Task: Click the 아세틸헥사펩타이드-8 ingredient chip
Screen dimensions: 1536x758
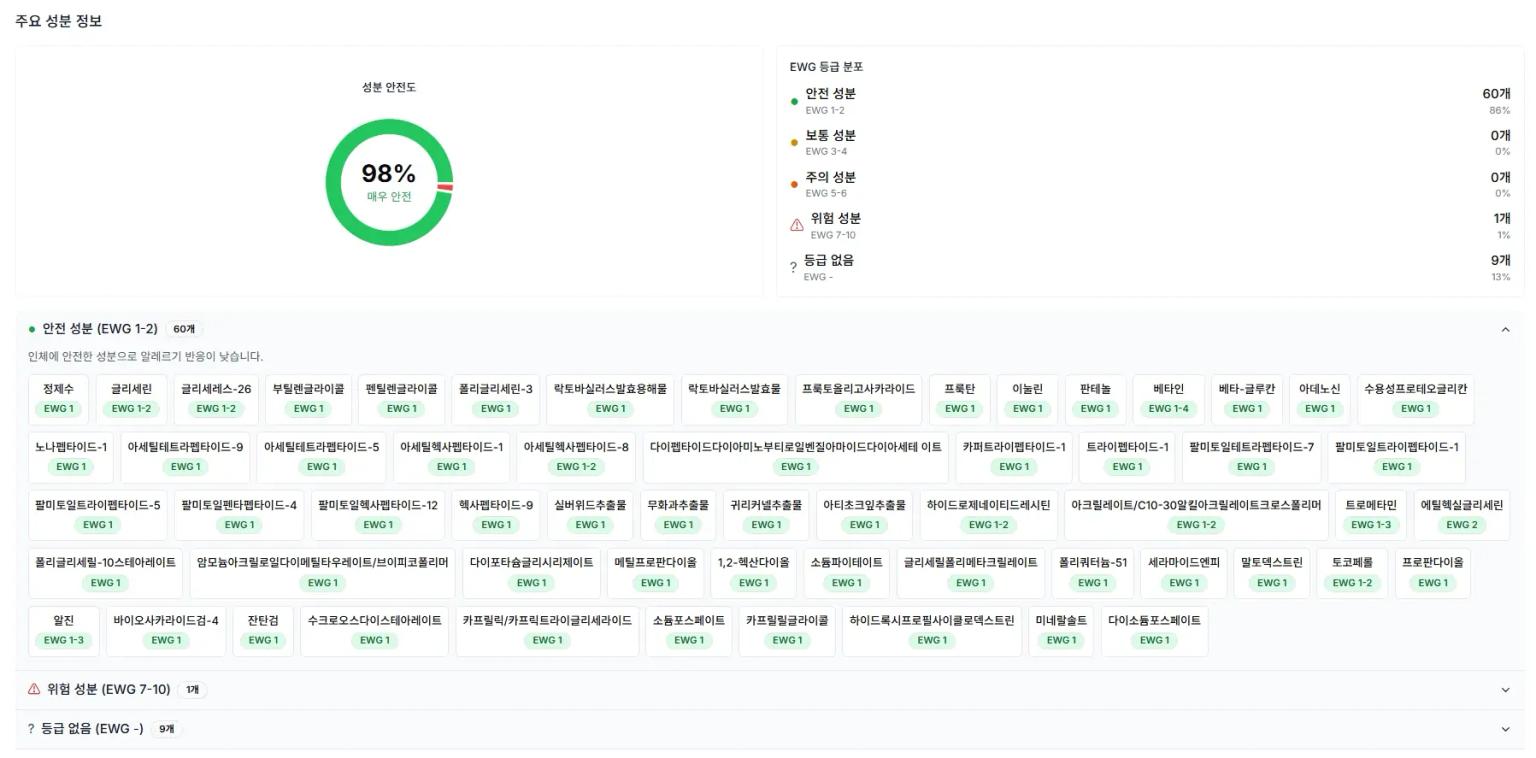Action: [x=576, y=457]
